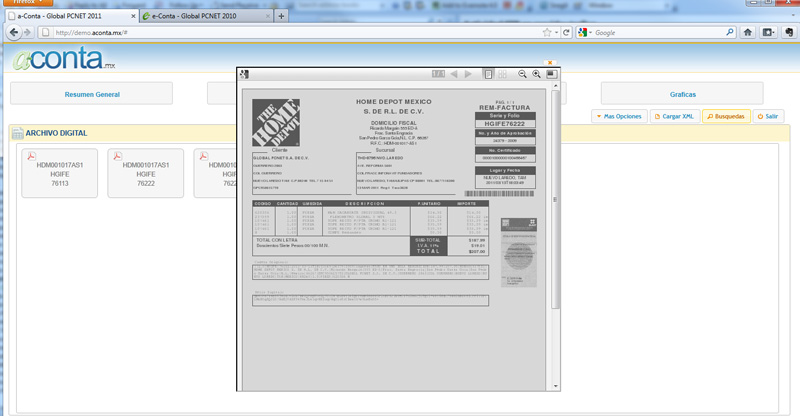
Task: Click the third partially hidden PDF card icon
Action: pyautogui.click(x=204, y=156)
